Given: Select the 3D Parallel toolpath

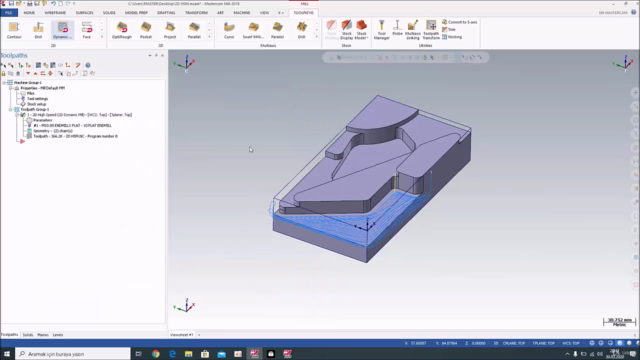Looking at the screenshot, I should click(x=194, y=30).
